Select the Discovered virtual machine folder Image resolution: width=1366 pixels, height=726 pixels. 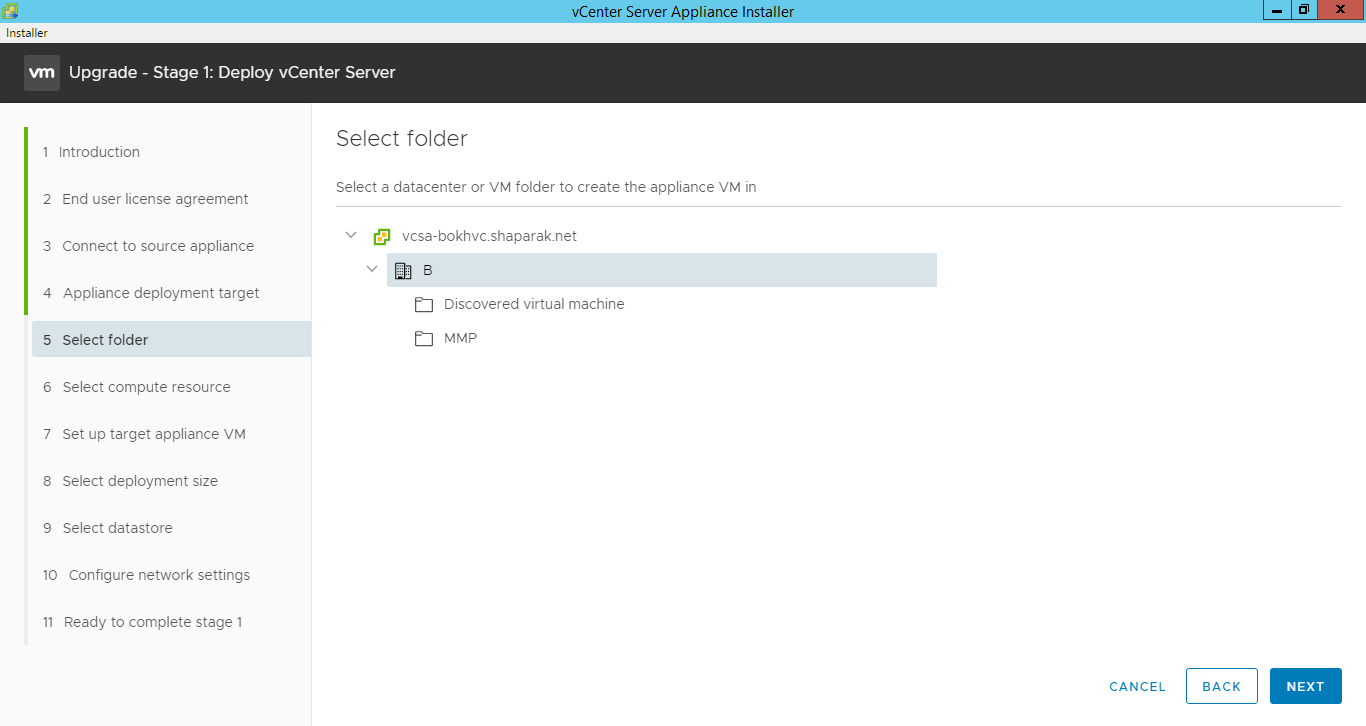[534, 304]
